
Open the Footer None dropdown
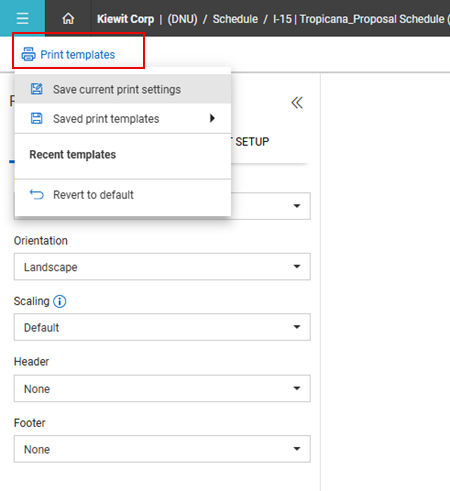(162, 449)
